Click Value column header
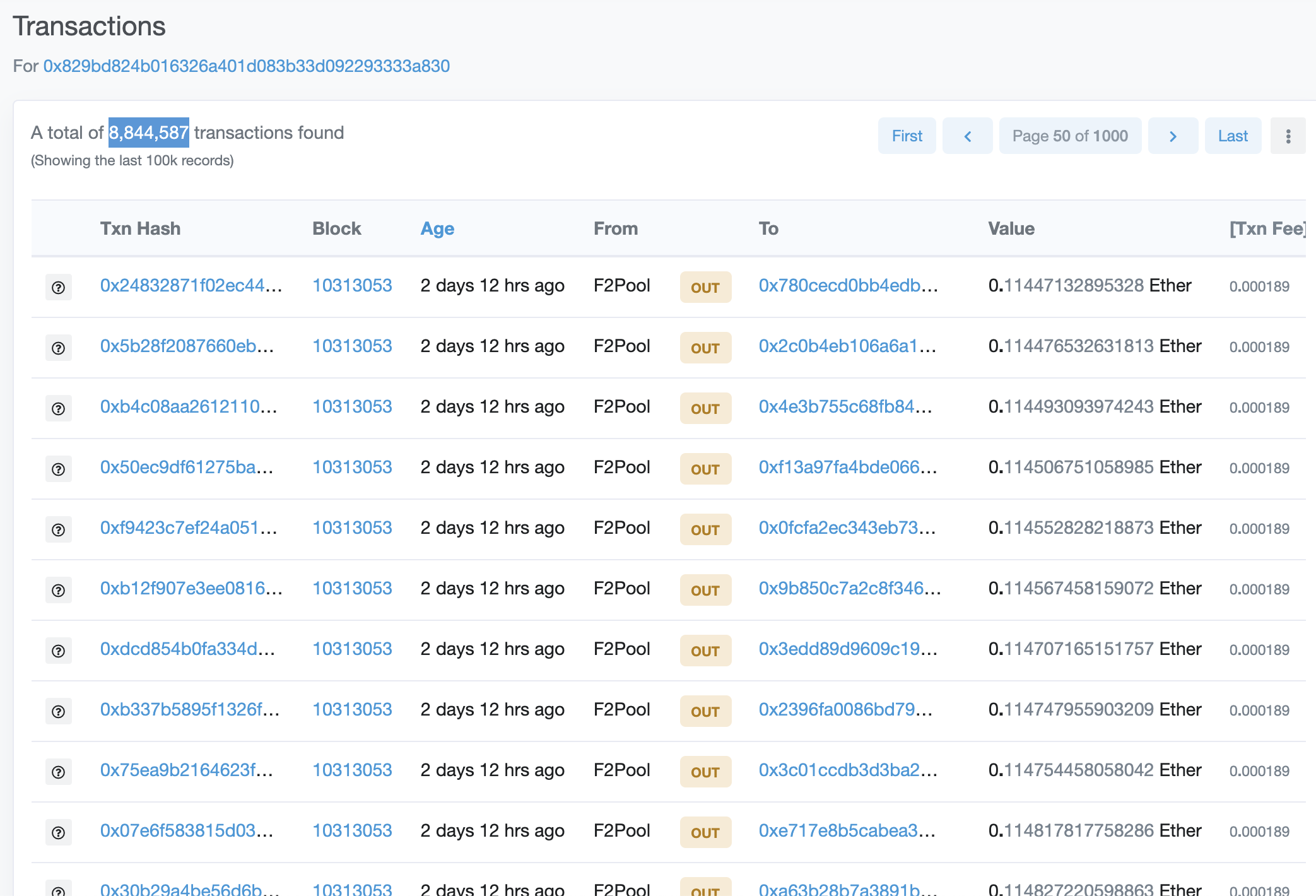1316x896 pixels. (x=1011, y=228)
